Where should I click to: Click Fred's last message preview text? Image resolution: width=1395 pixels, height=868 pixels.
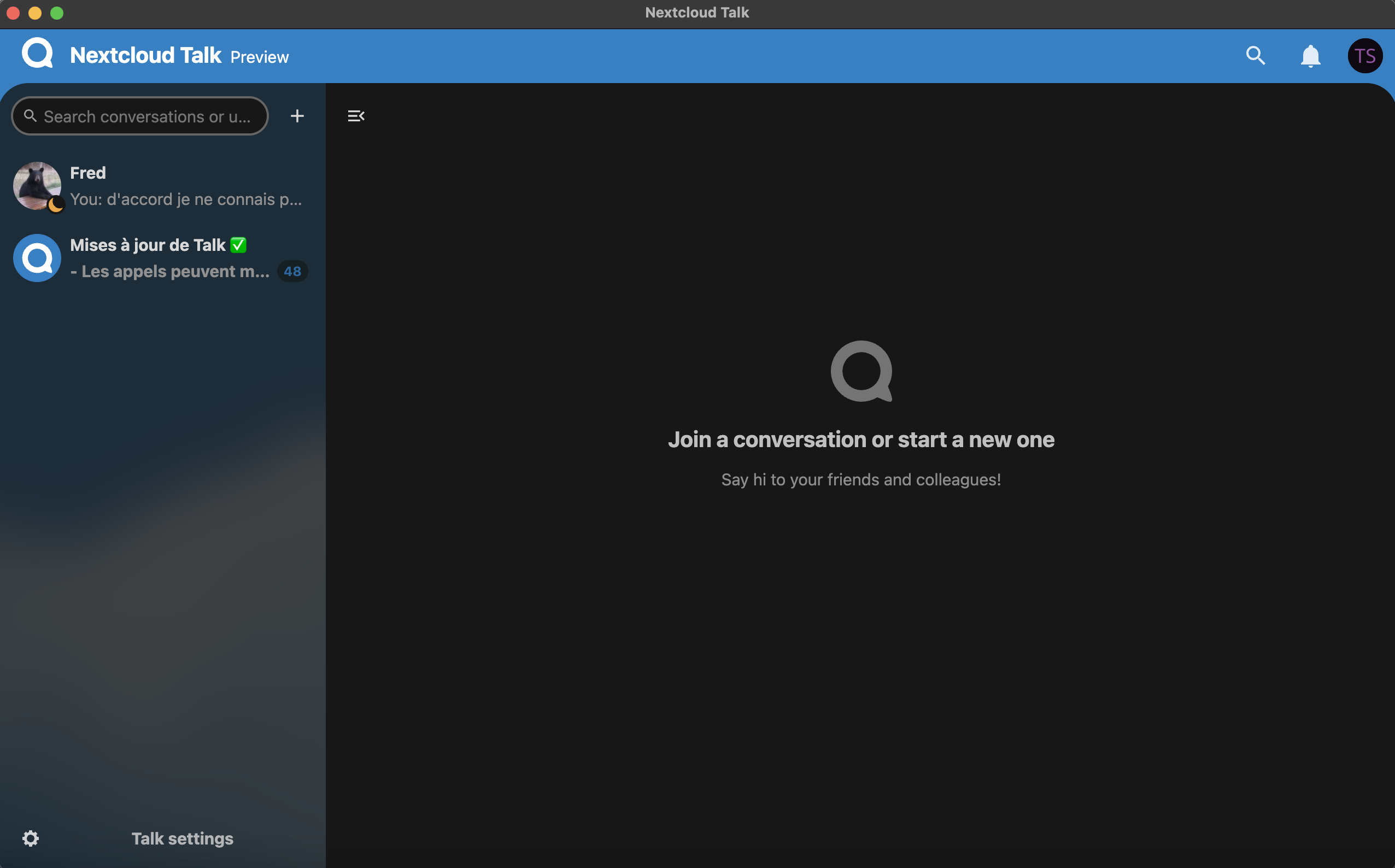click(x=185, y=199)
